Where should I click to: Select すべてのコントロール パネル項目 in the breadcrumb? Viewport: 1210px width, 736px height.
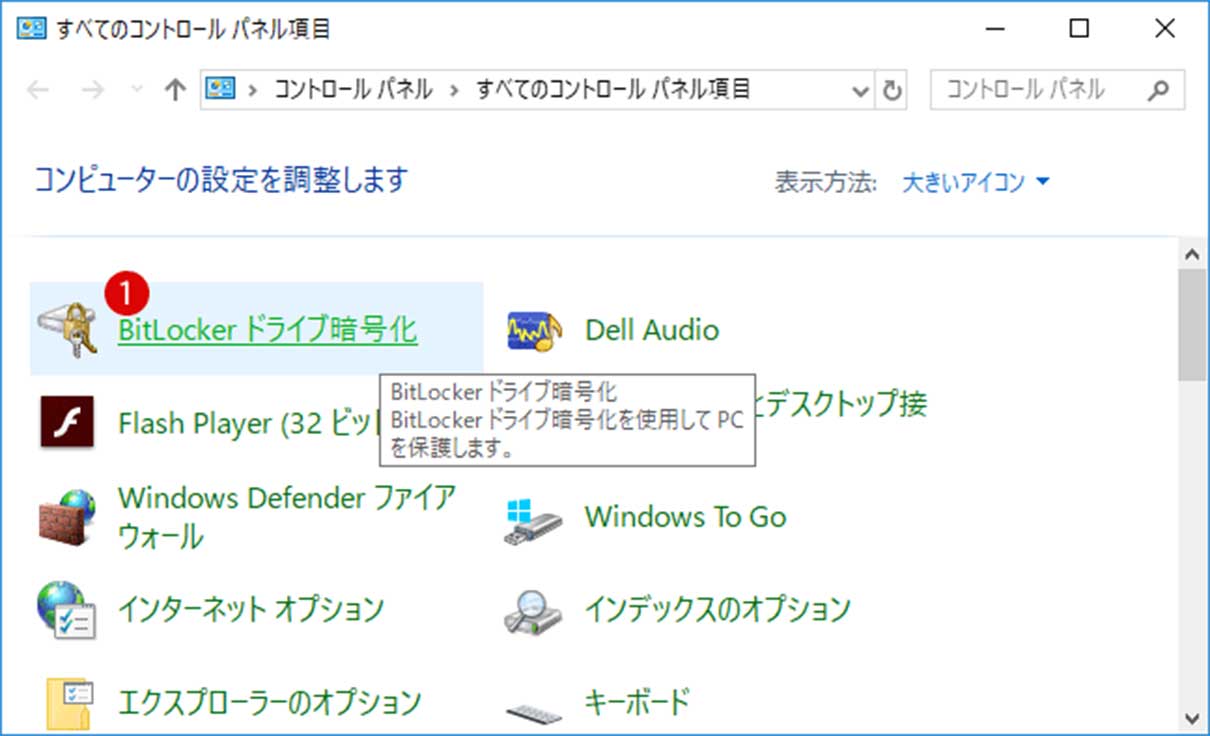point(613,89)
